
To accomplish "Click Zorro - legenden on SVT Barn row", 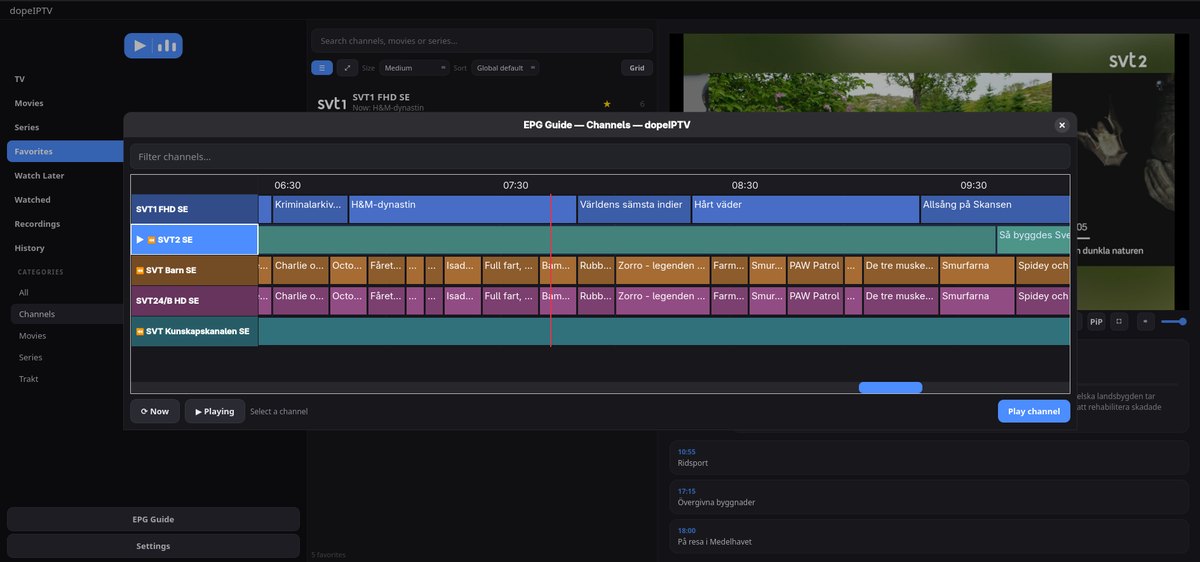I will pos(662,270).
